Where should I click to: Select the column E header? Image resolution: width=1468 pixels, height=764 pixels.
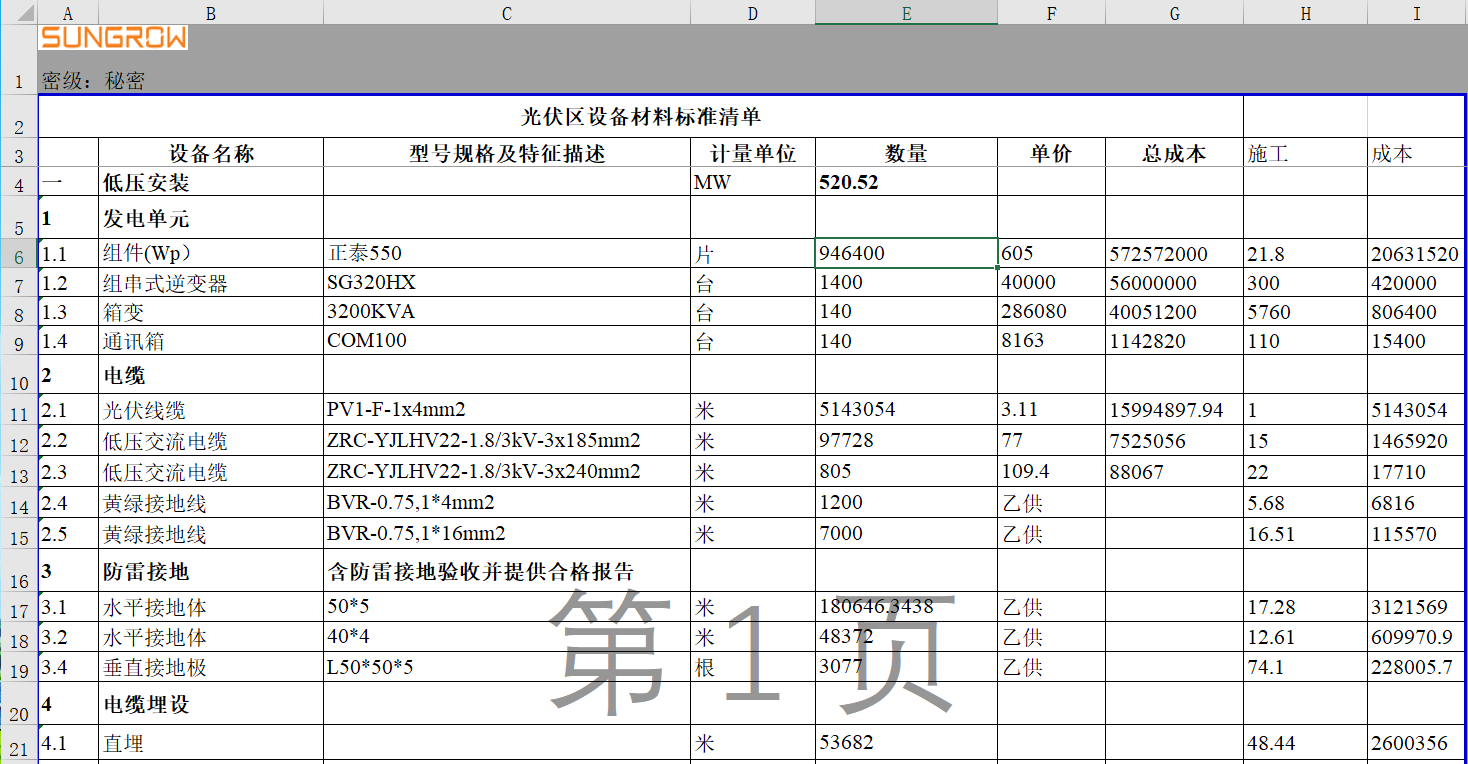coord(906,13)
